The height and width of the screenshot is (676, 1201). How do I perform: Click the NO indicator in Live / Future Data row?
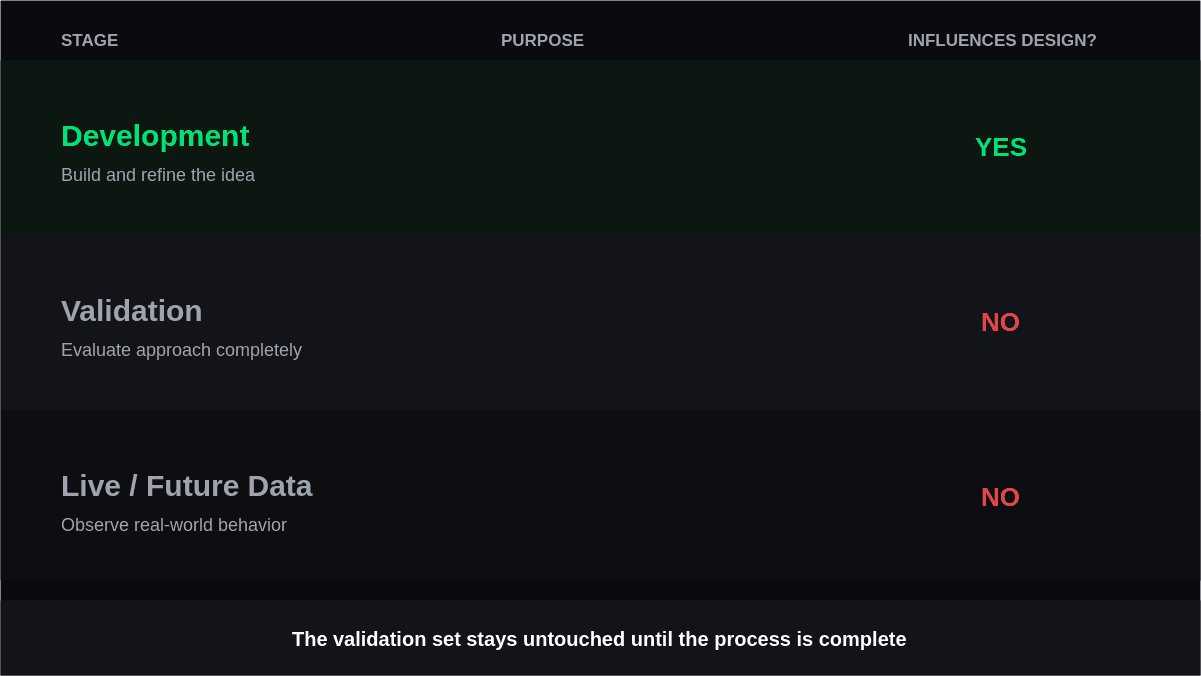[1000, 497]
